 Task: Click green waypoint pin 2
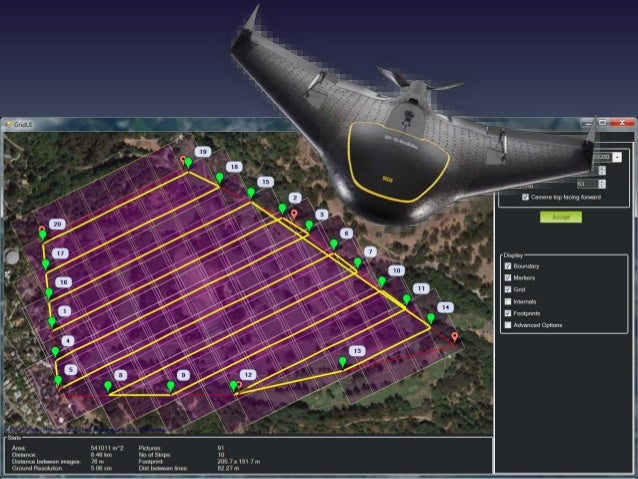(x=282, y=209)
